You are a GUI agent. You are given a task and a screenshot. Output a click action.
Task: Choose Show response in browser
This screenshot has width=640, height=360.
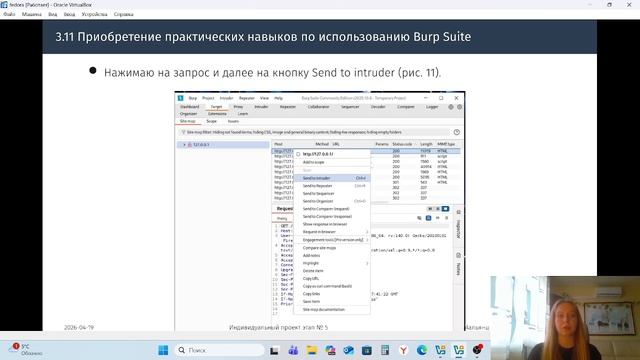coord(332,224)
